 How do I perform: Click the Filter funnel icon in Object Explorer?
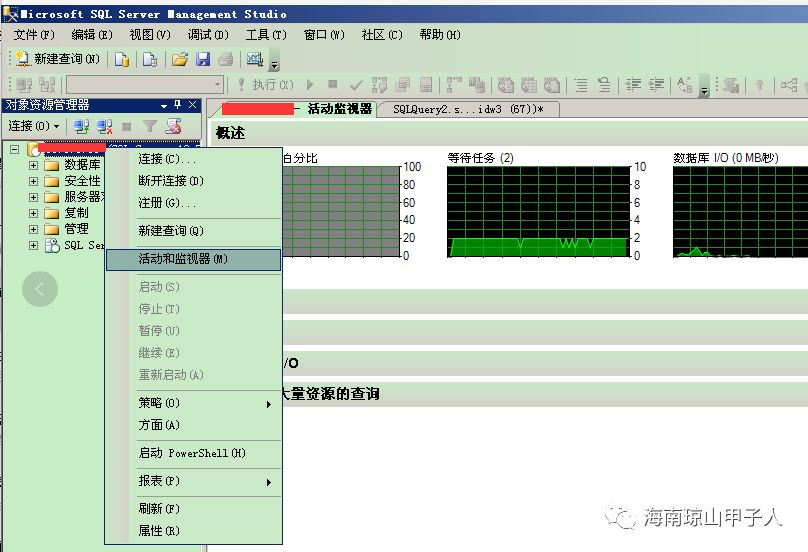pos(150,126)
